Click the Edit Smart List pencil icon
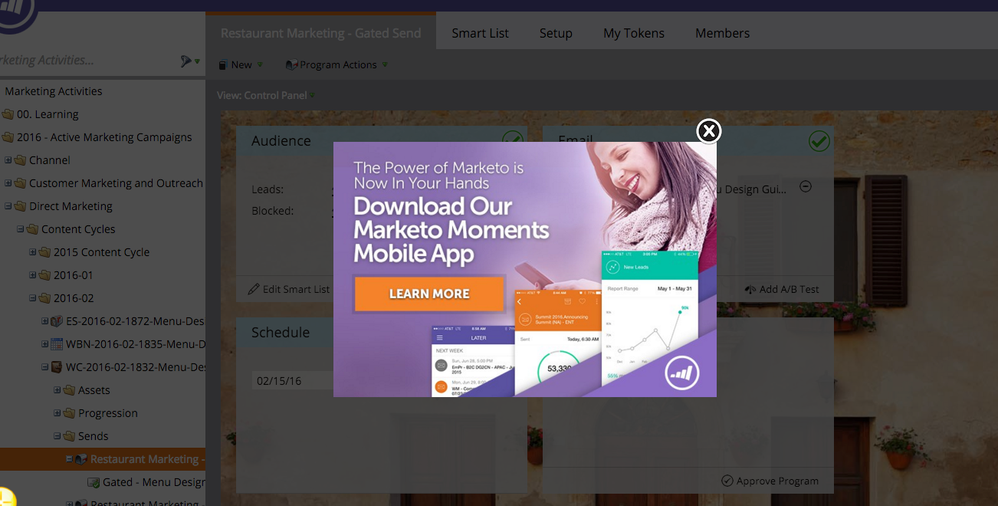The image size is (998, 506). click(253, 289)
